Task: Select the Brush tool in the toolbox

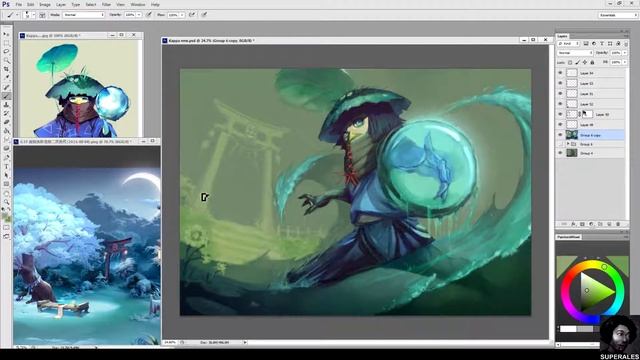Action: (x=6, y=96)
